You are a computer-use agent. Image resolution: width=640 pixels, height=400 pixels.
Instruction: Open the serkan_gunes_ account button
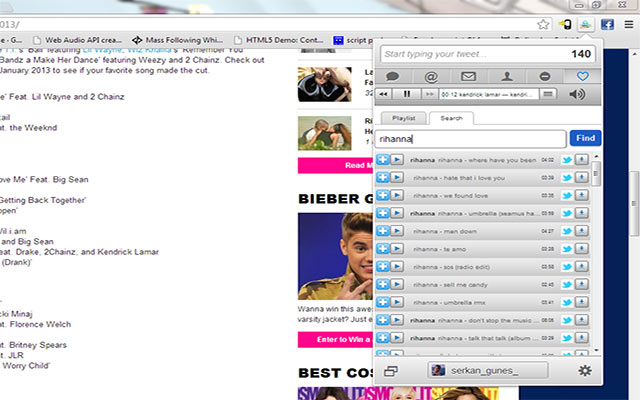[x=488, y=371]
